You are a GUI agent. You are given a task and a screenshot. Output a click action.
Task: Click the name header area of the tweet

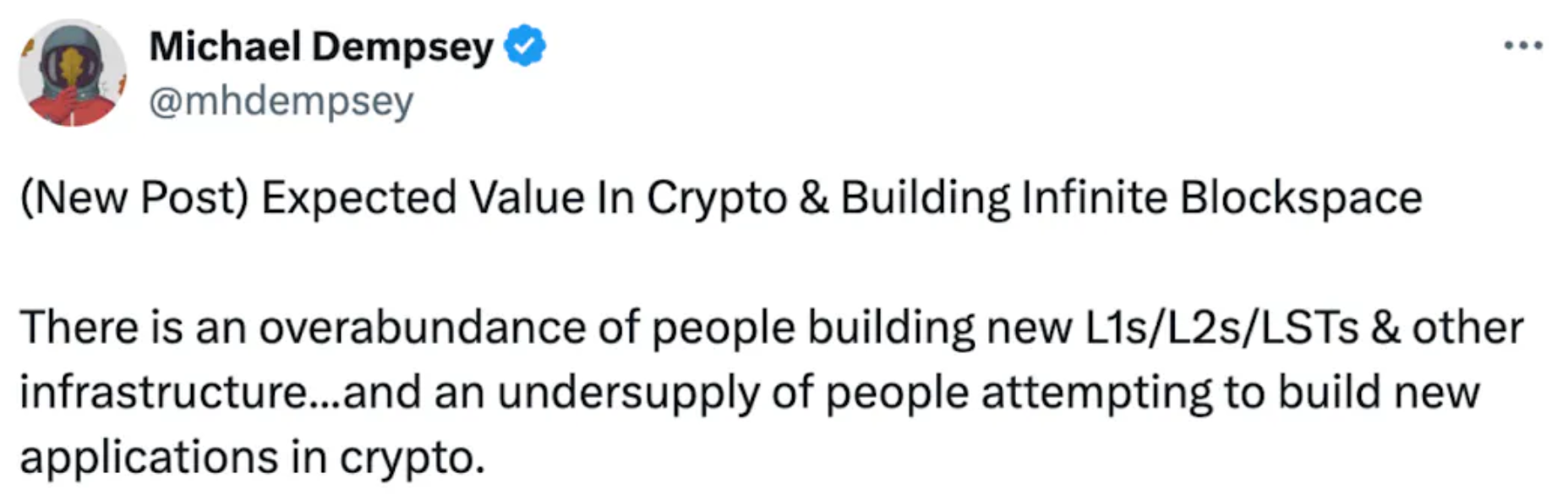pyautogui.click(x=320, y=46)
